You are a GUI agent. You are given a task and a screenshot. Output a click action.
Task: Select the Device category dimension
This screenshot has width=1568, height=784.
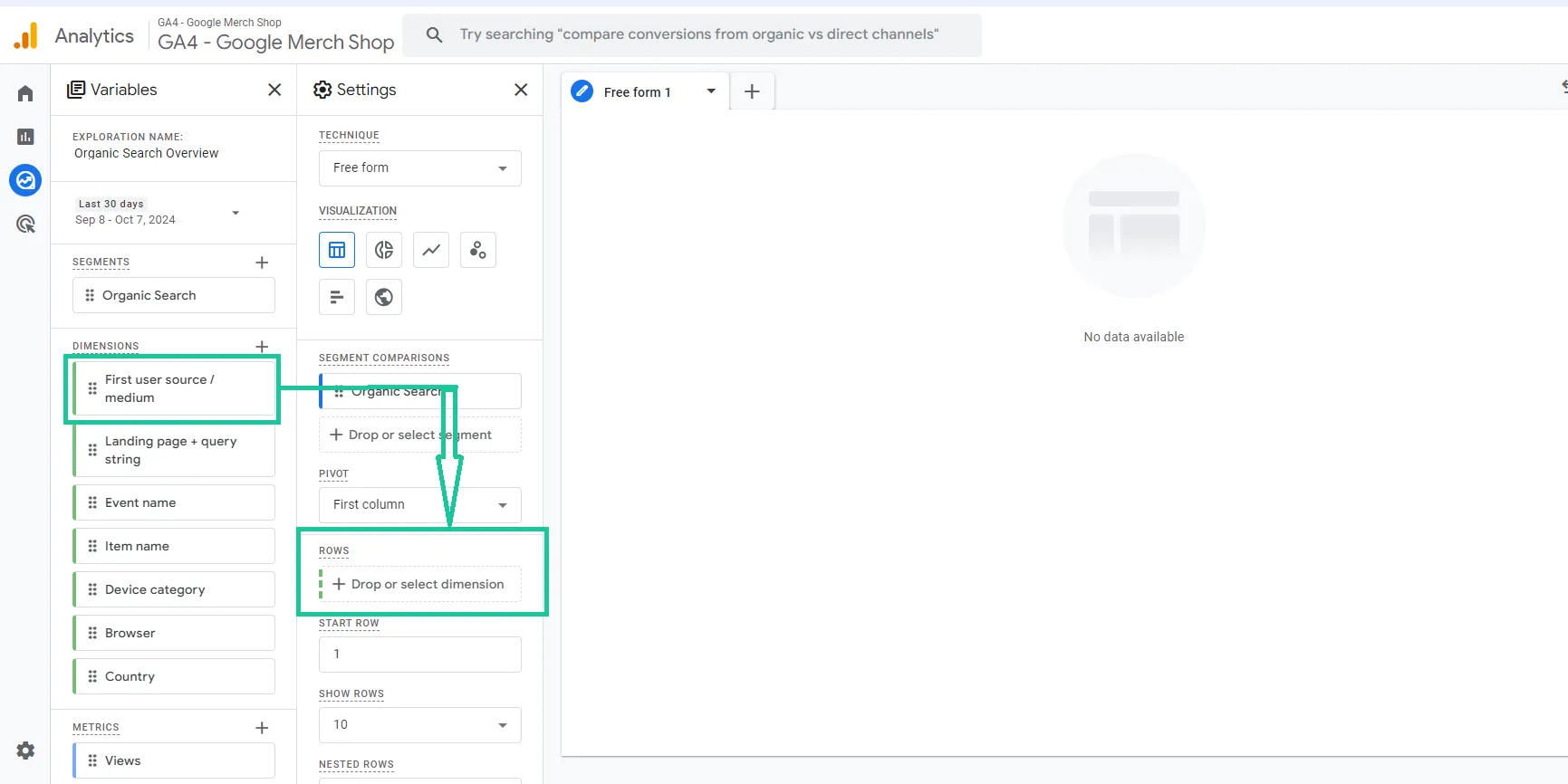coord(174,589)
